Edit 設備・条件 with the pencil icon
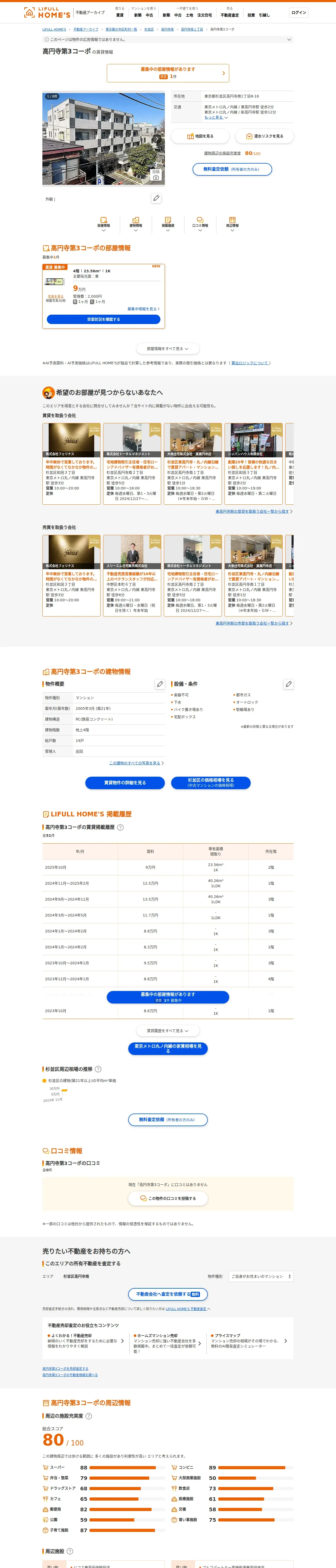Image resolution: width=336 pixels, height=1568 pixels. [288, 684]
